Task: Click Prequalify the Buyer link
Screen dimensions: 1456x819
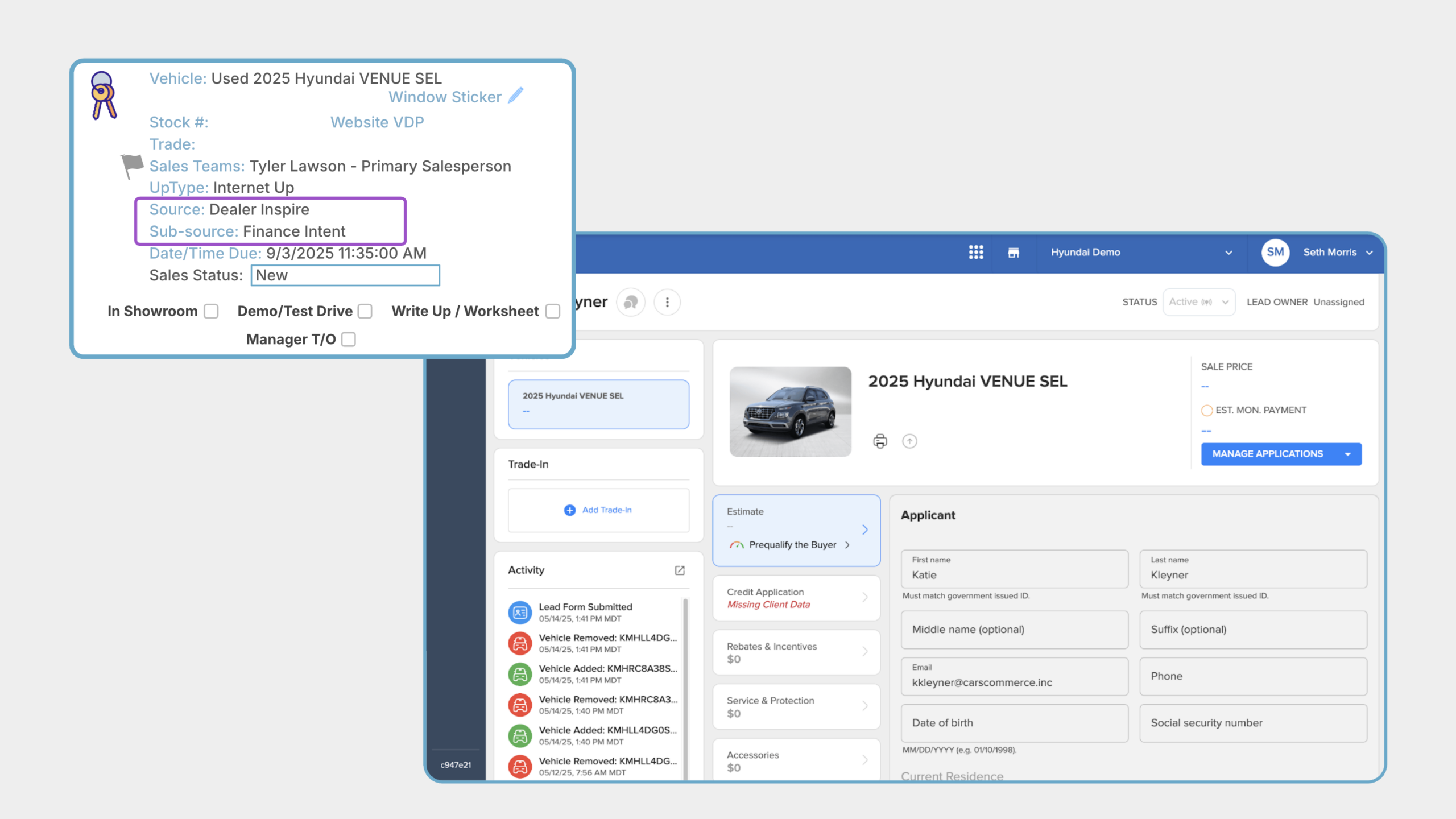Action: pyautogui.click(x=792, y=545)
